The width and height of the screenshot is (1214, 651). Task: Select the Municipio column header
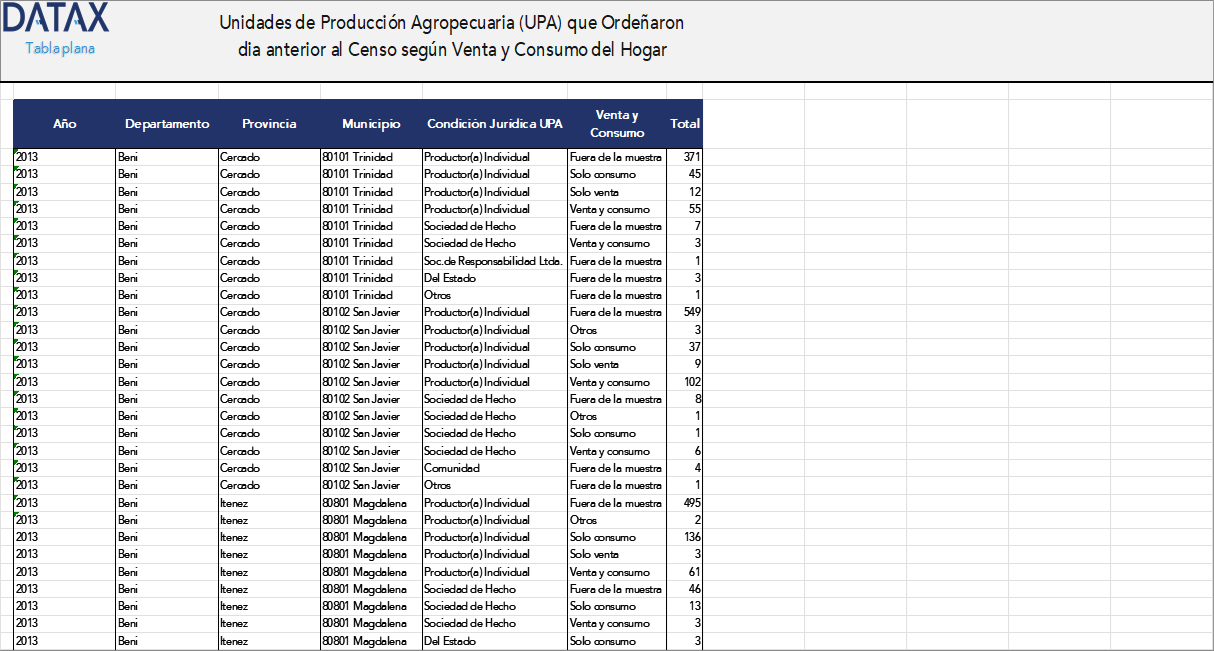pos(371,124)
